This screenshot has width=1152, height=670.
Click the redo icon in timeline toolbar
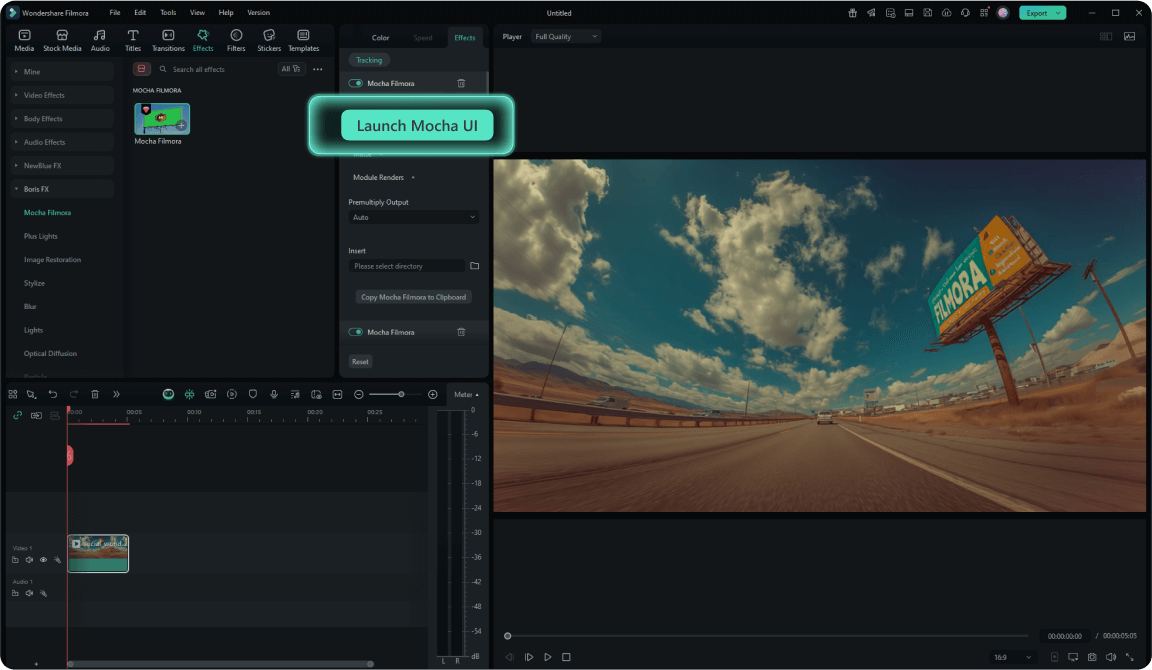click(x=73, y=395)
